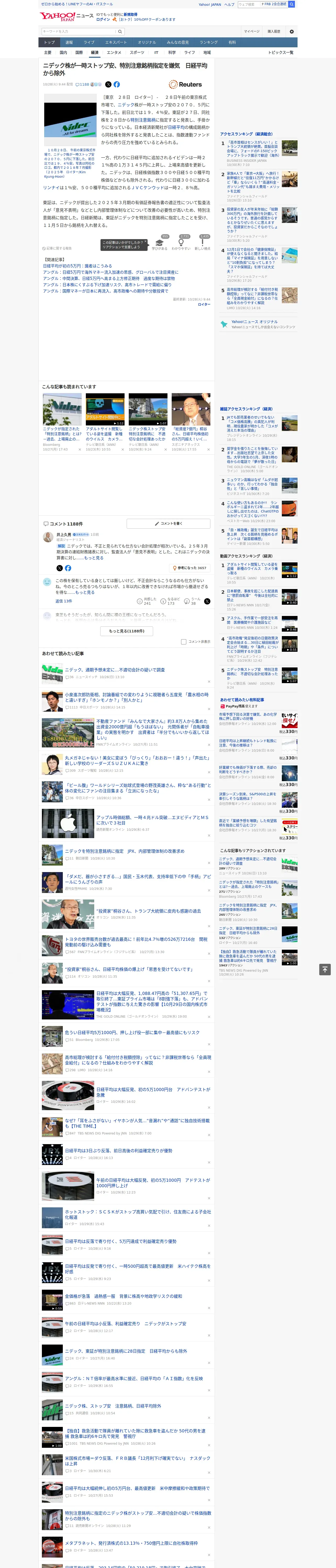This screenshot has height=1568, width=336.
Task: Open the ニデック link in article body
Action: point(126,105)
